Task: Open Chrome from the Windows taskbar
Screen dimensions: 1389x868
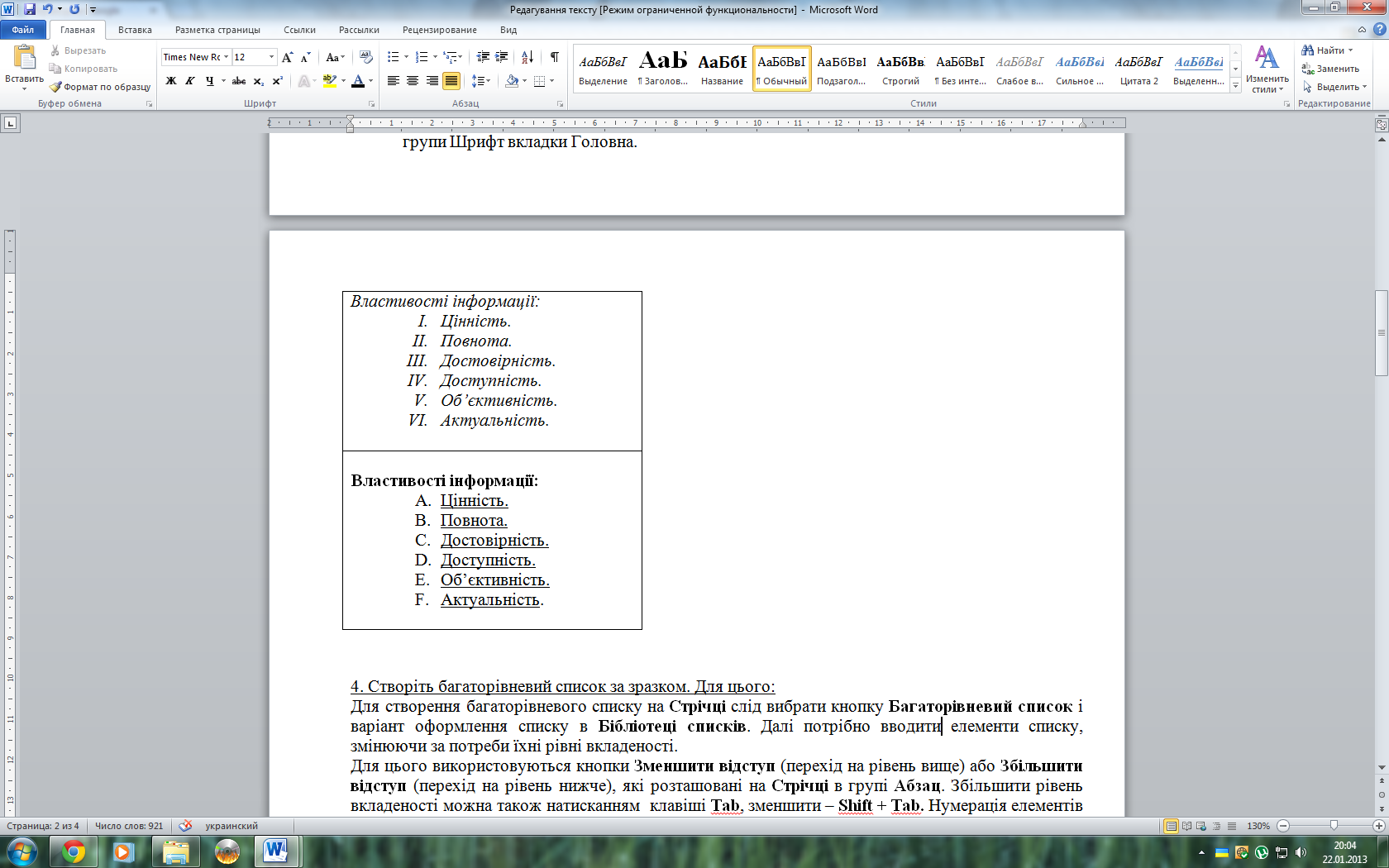Action: 73,851
